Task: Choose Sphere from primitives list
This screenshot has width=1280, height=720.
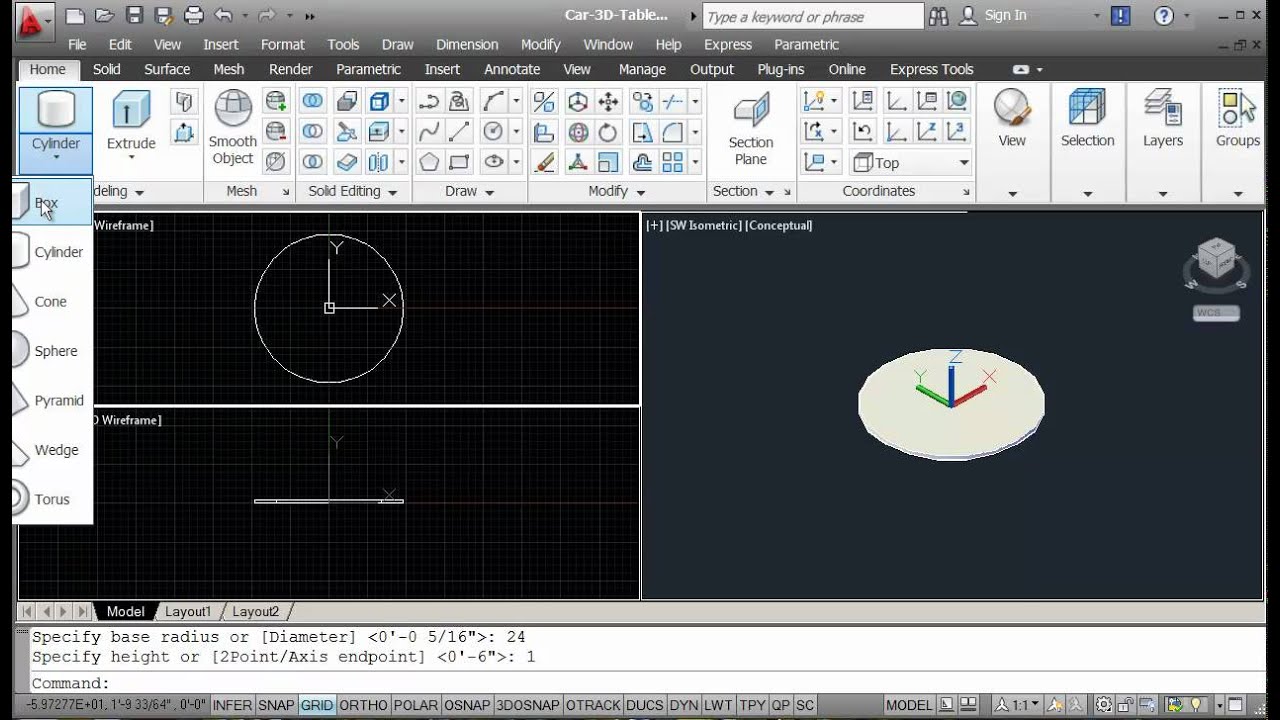Action: point(52,351)
